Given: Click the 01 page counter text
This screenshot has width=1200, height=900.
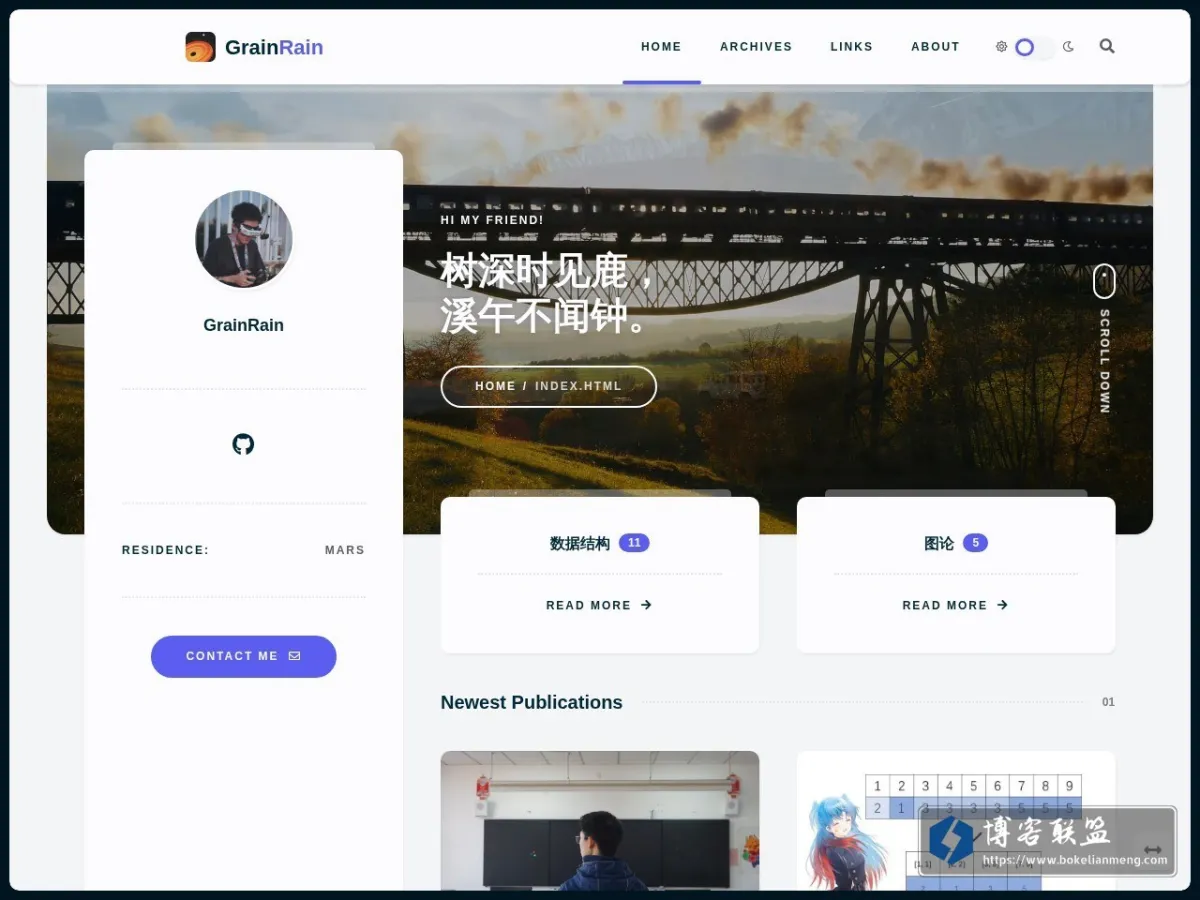Looking at the screenshot, I should (x=1108, y=702).
